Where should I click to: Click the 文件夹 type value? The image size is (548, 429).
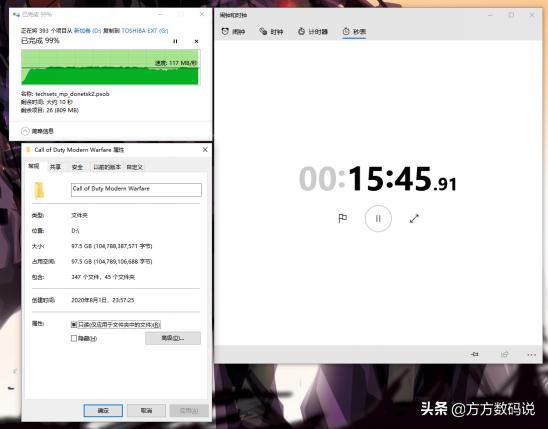(79, 215)
